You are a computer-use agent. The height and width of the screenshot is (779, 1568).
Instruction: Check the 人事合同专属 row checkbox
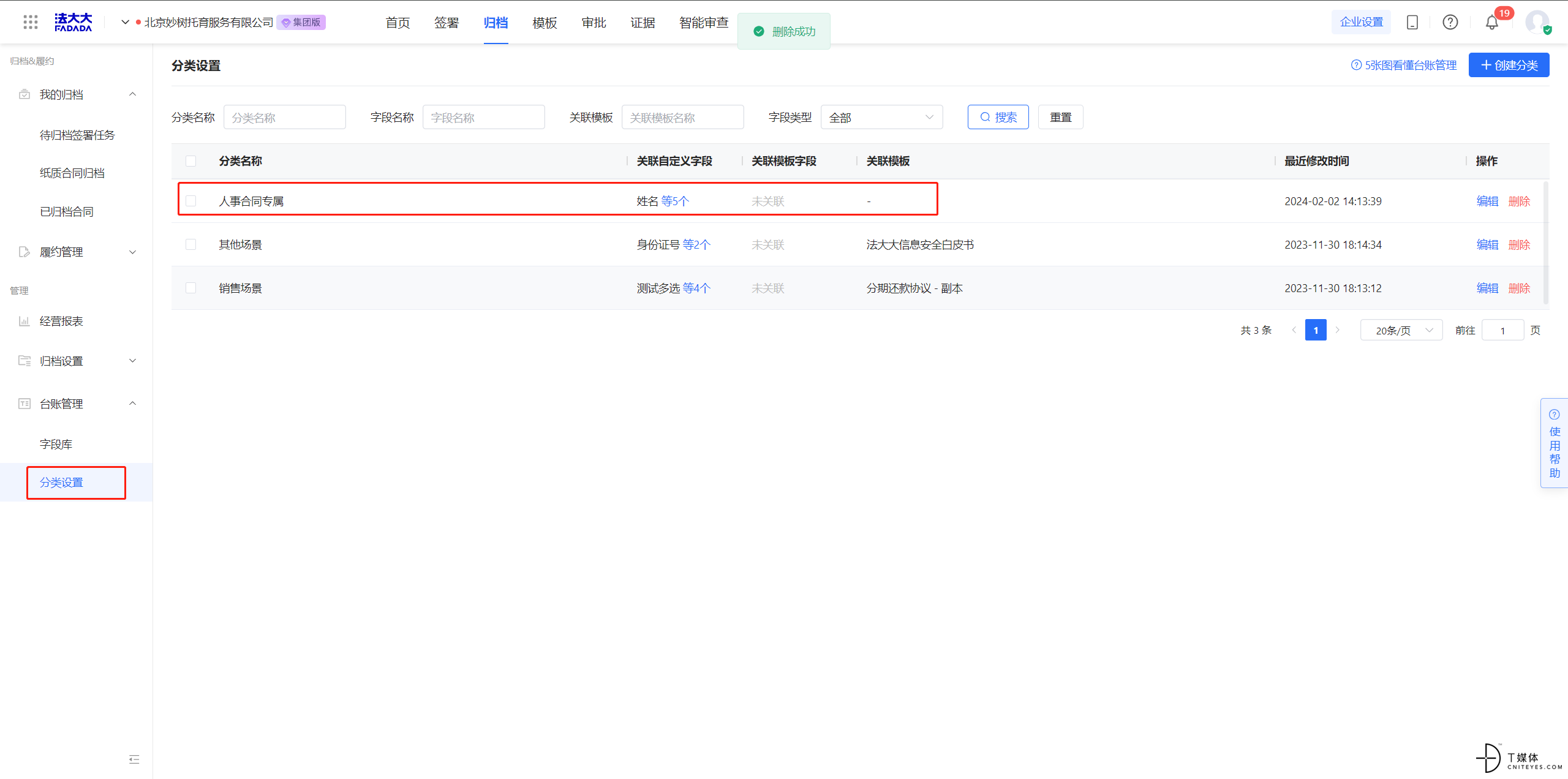coord(191,201)
